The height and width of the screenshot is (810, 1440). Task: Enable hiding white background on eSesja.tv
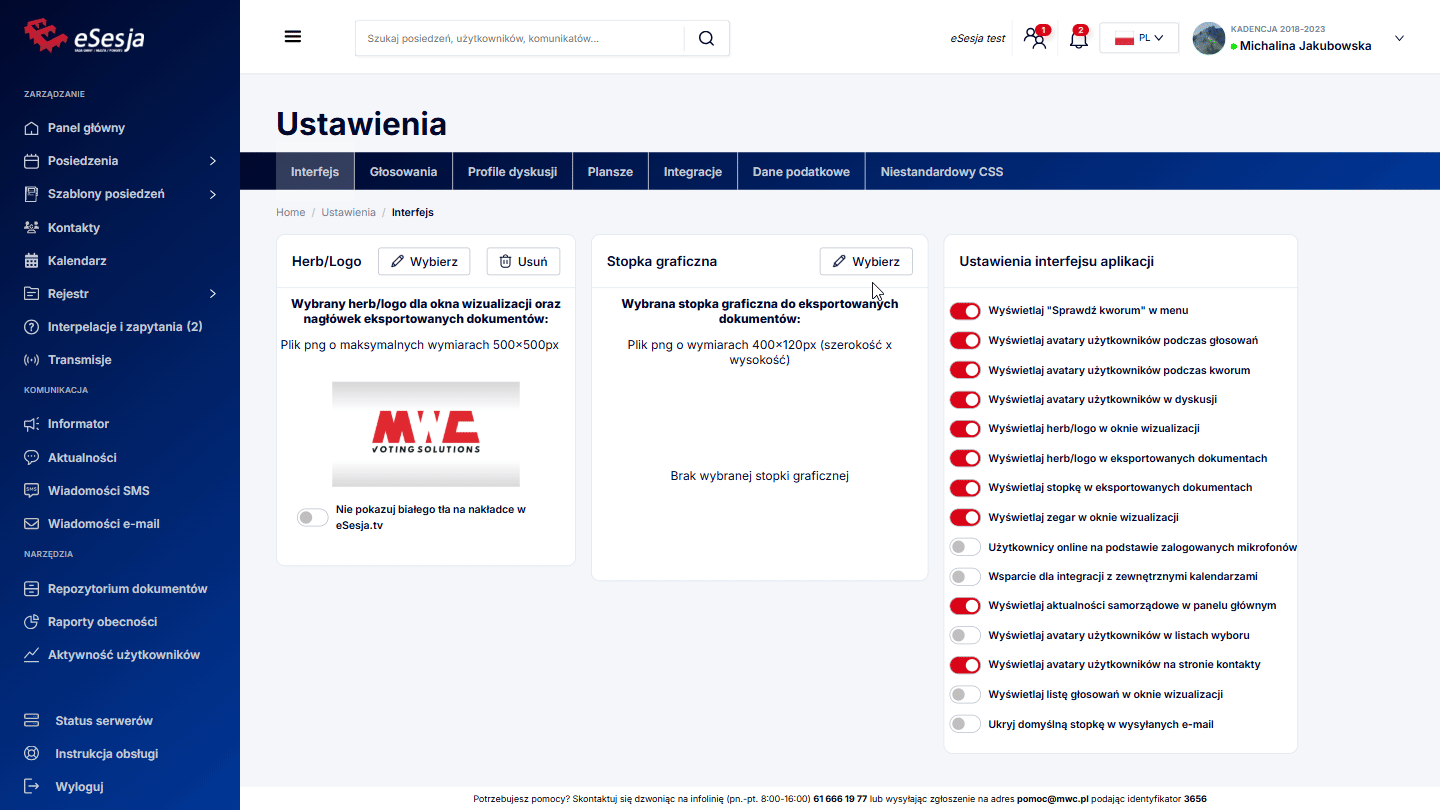tap(313, 517)
